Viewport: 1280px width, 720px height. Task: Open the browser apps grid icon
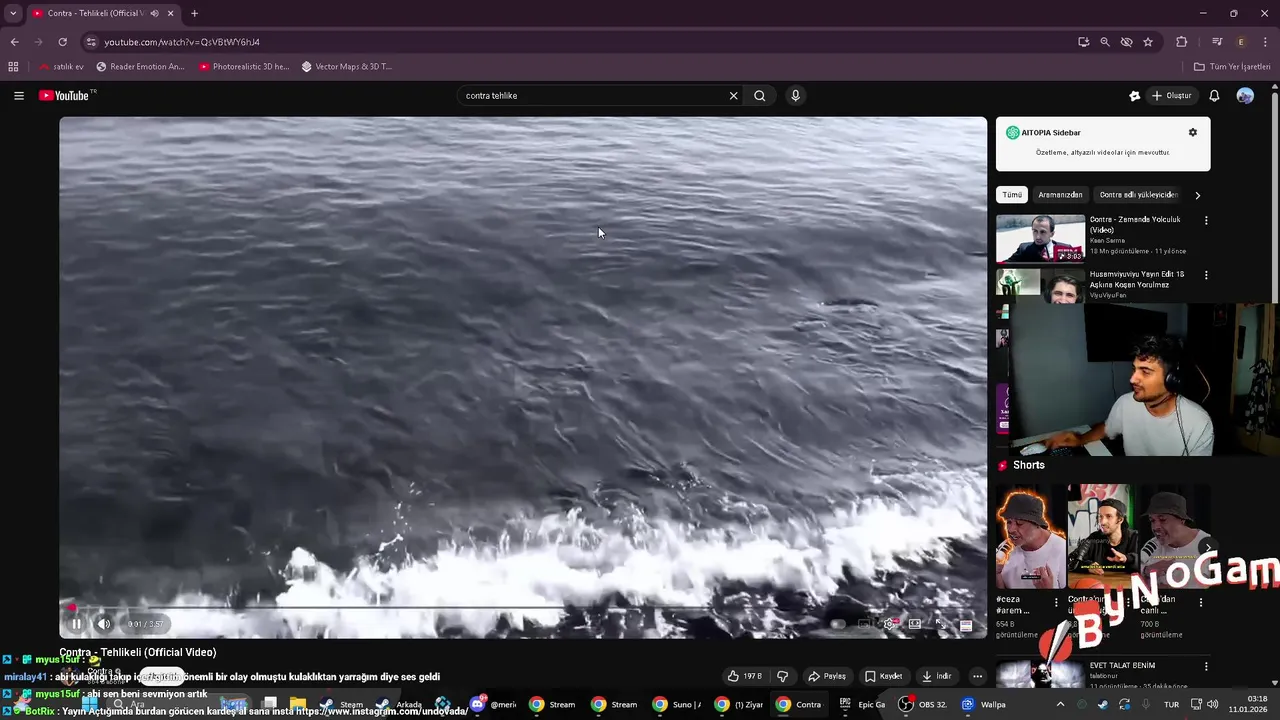tap(13, 66)
